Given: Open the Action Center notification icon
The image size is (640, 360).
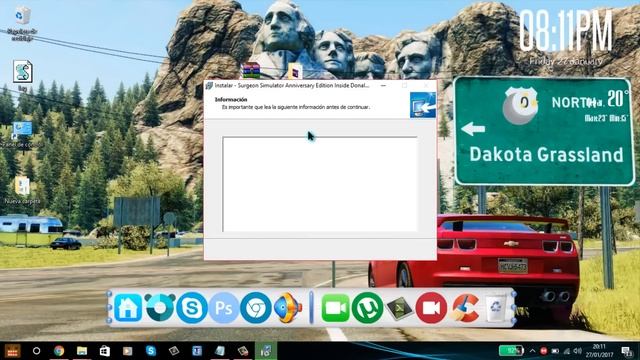Looking at the screenshot, I should 626,351.
